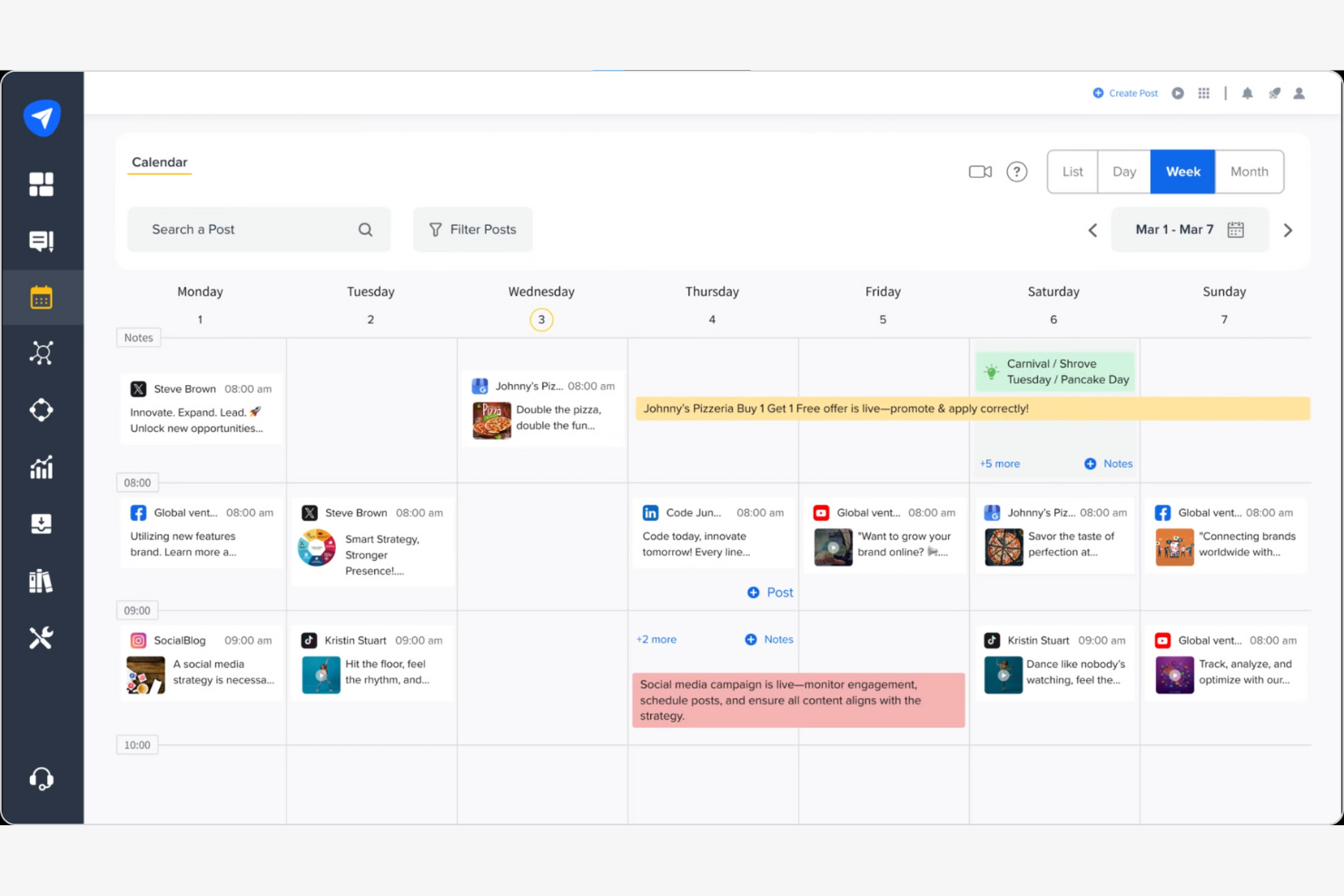Viewport: 1344px width, 896px height.
Task: Switch to the List view tab
Action: point(1072,172)
